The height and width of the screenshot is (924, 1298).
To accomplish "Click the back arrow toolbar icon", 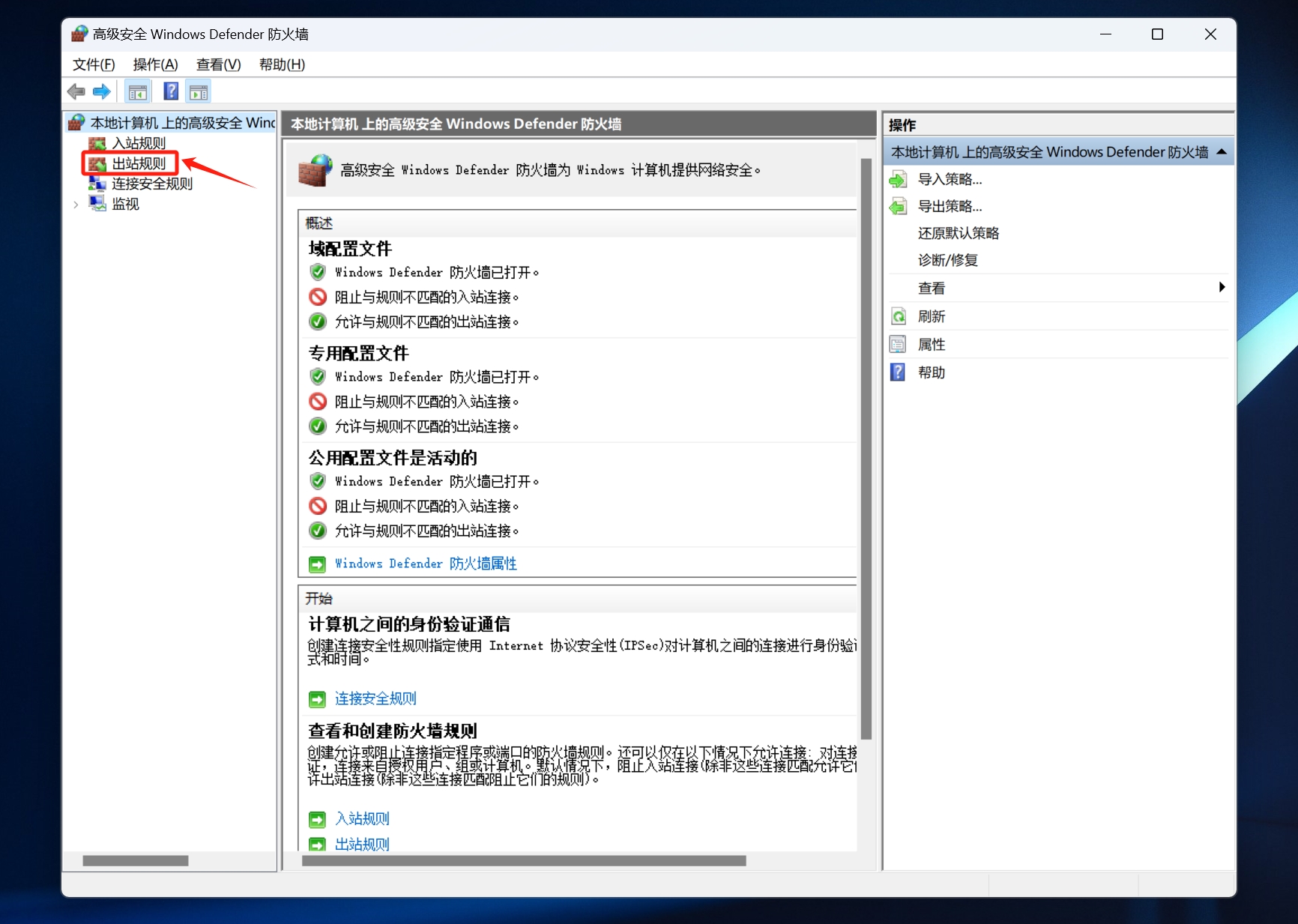I will [x=76, y=92].
